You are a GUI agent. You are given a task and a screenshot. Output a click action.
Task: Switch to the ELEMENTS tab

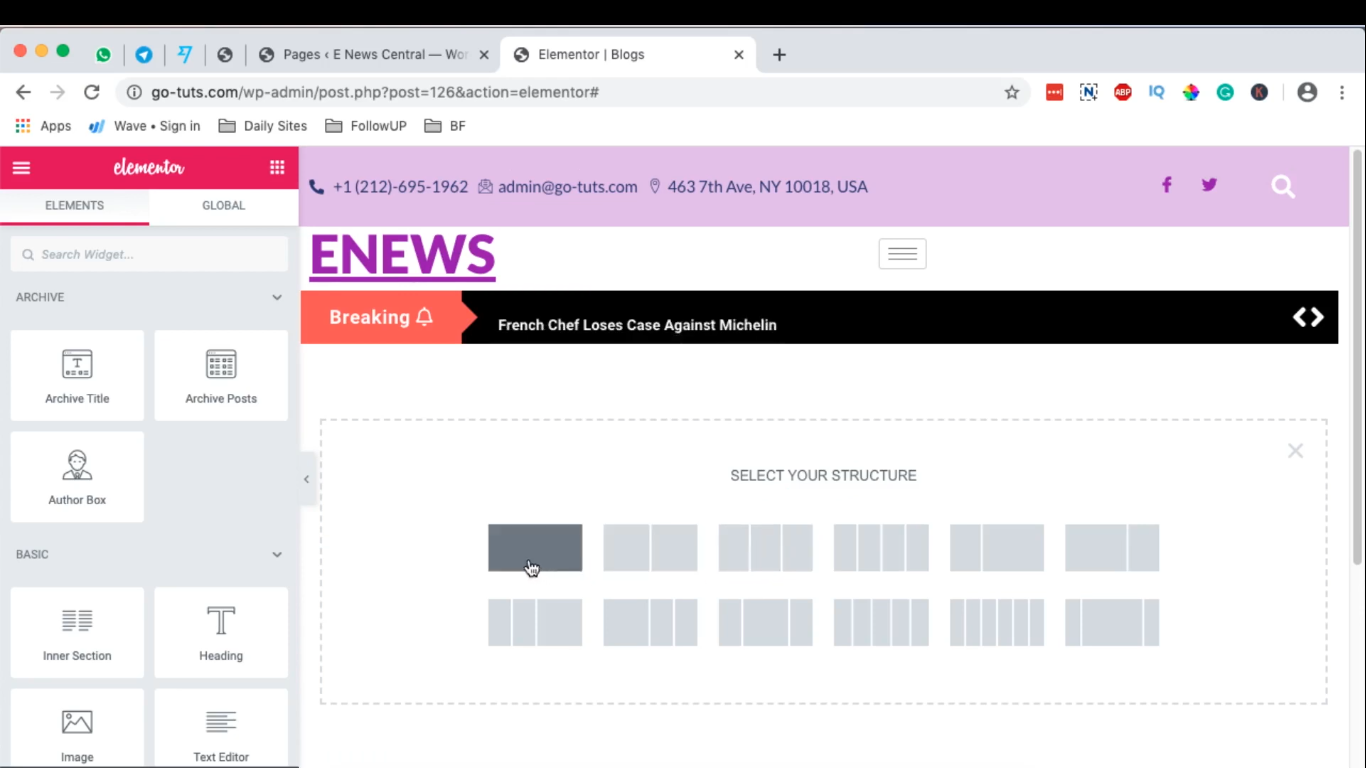[x=74, y=205]
